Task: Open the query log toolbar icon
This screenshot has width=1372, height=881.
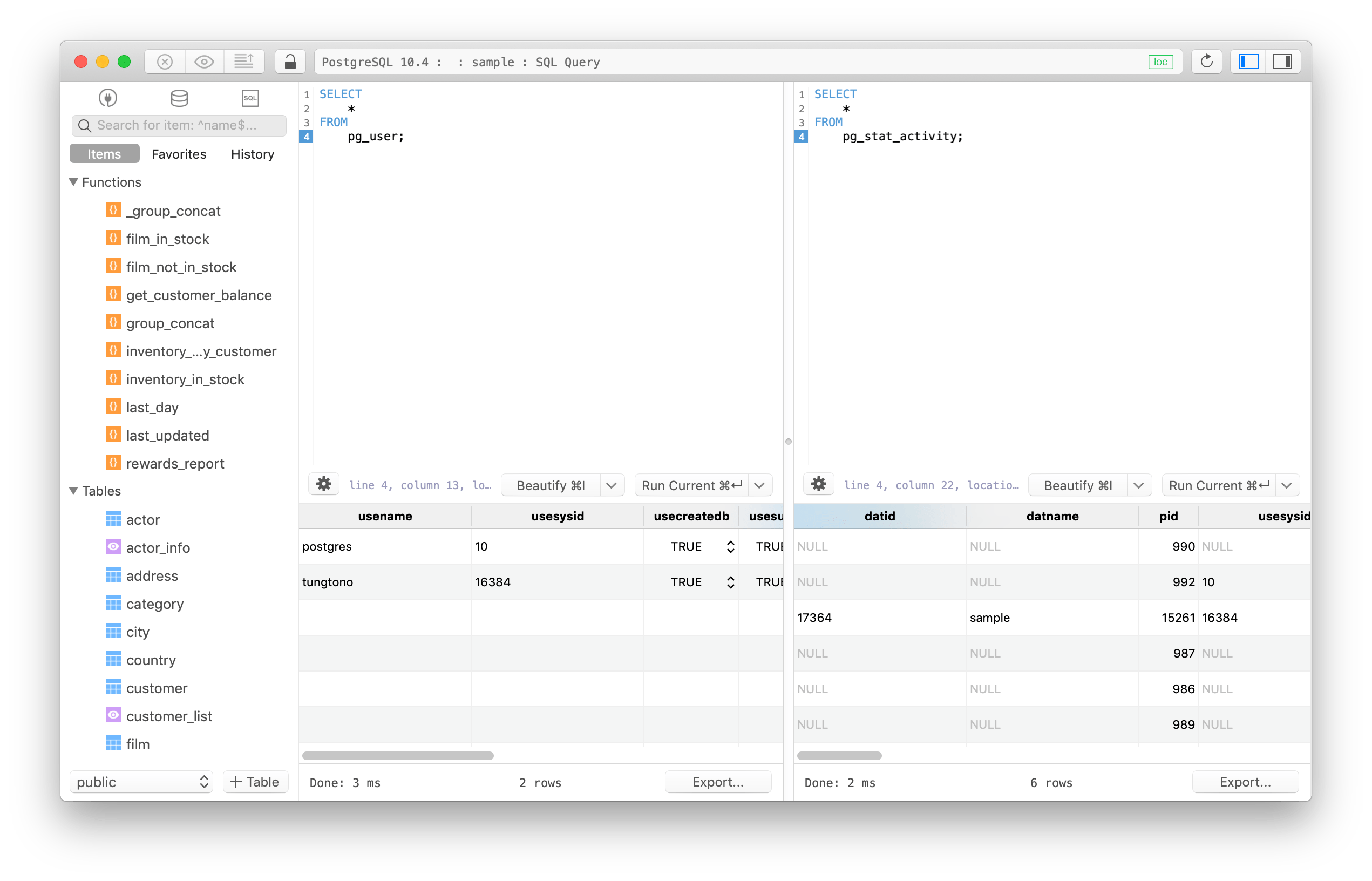Action: [x=244, y=61]
